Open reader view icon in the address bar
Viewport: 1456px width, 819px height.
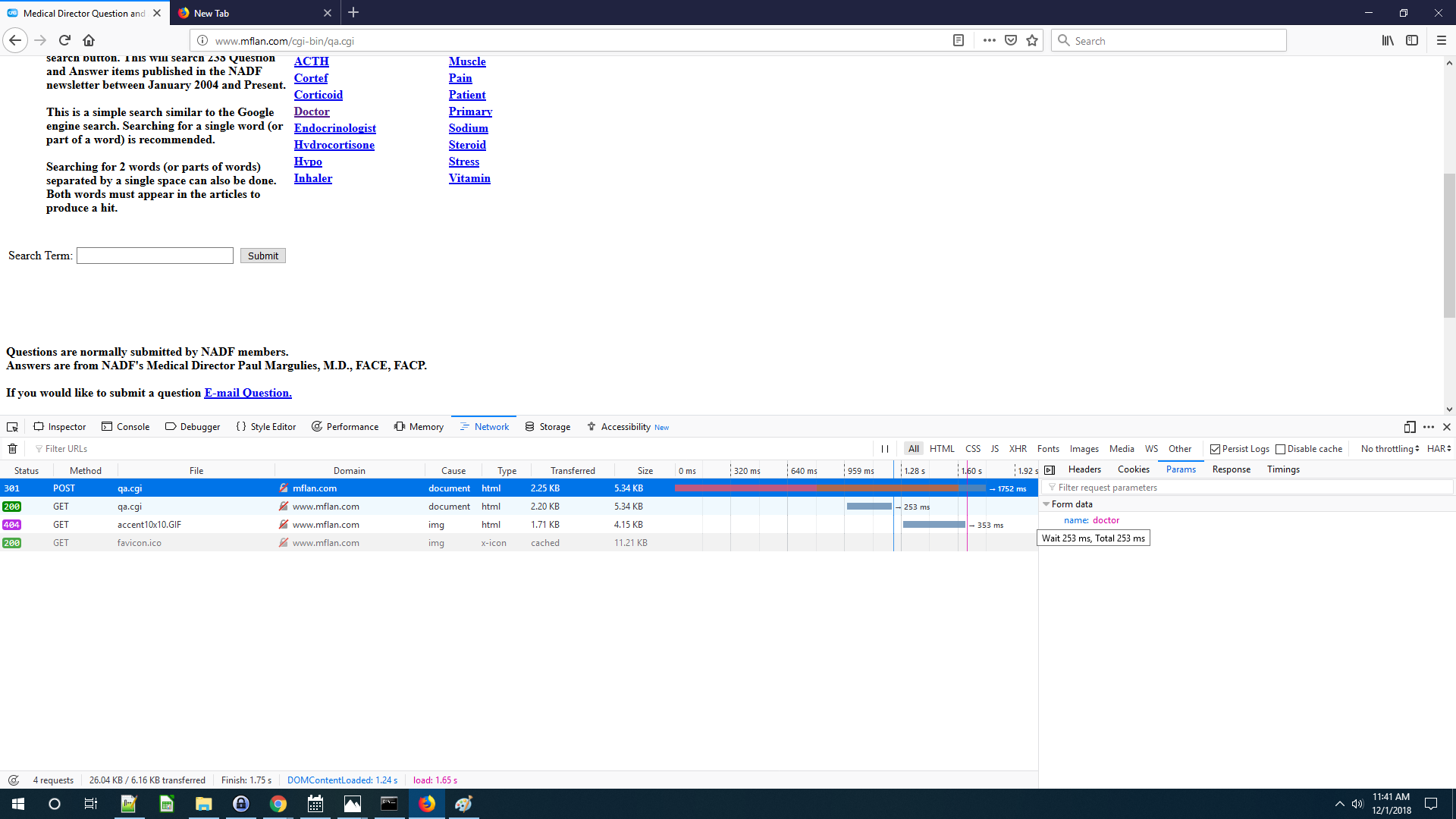click(x=959, y=41)
